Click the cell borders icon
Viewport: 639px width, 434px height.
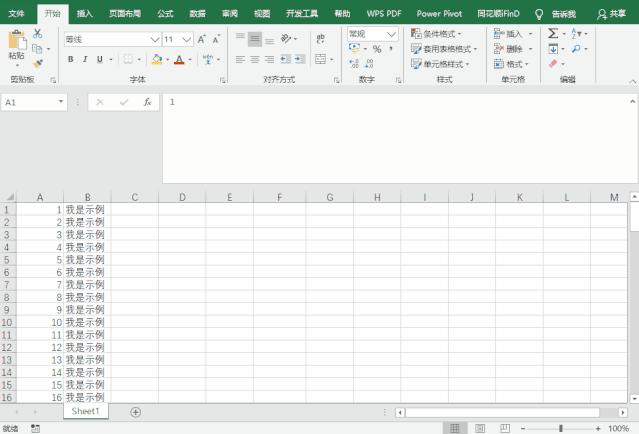click(128, 59)
